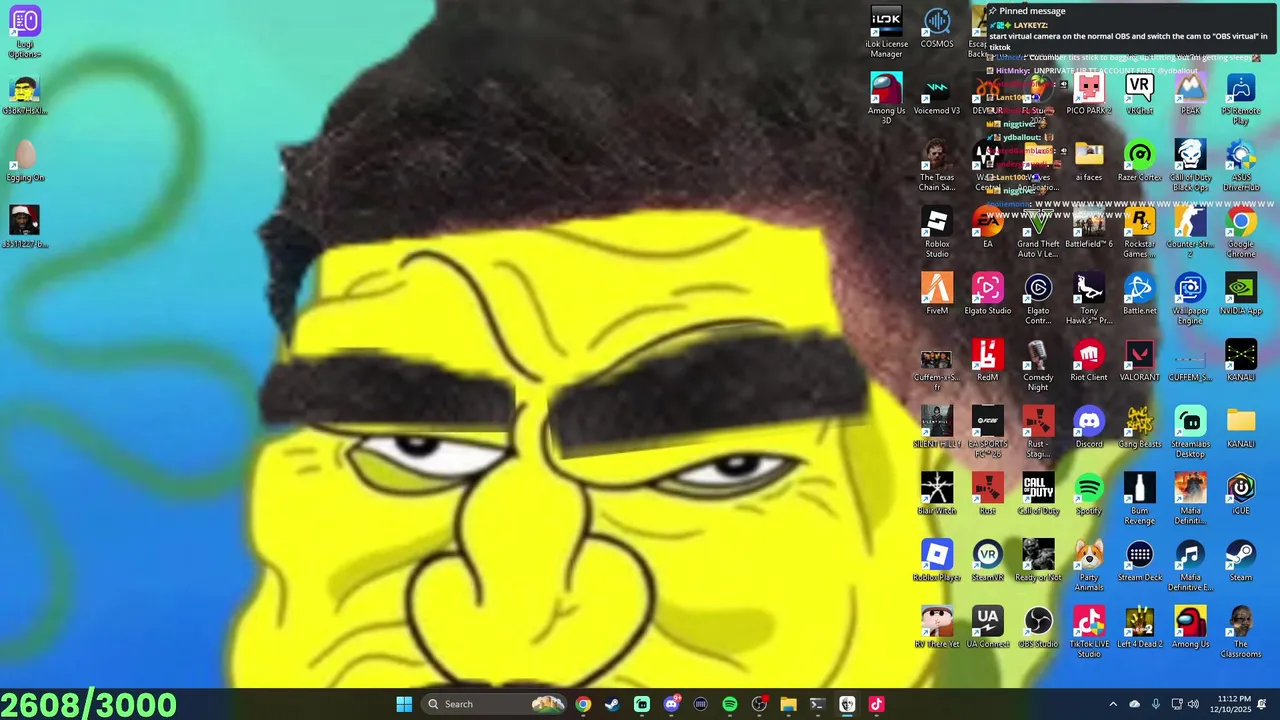Launch Among Us 3D from the desktop
Screen dimensions: 1280x720
886,99
